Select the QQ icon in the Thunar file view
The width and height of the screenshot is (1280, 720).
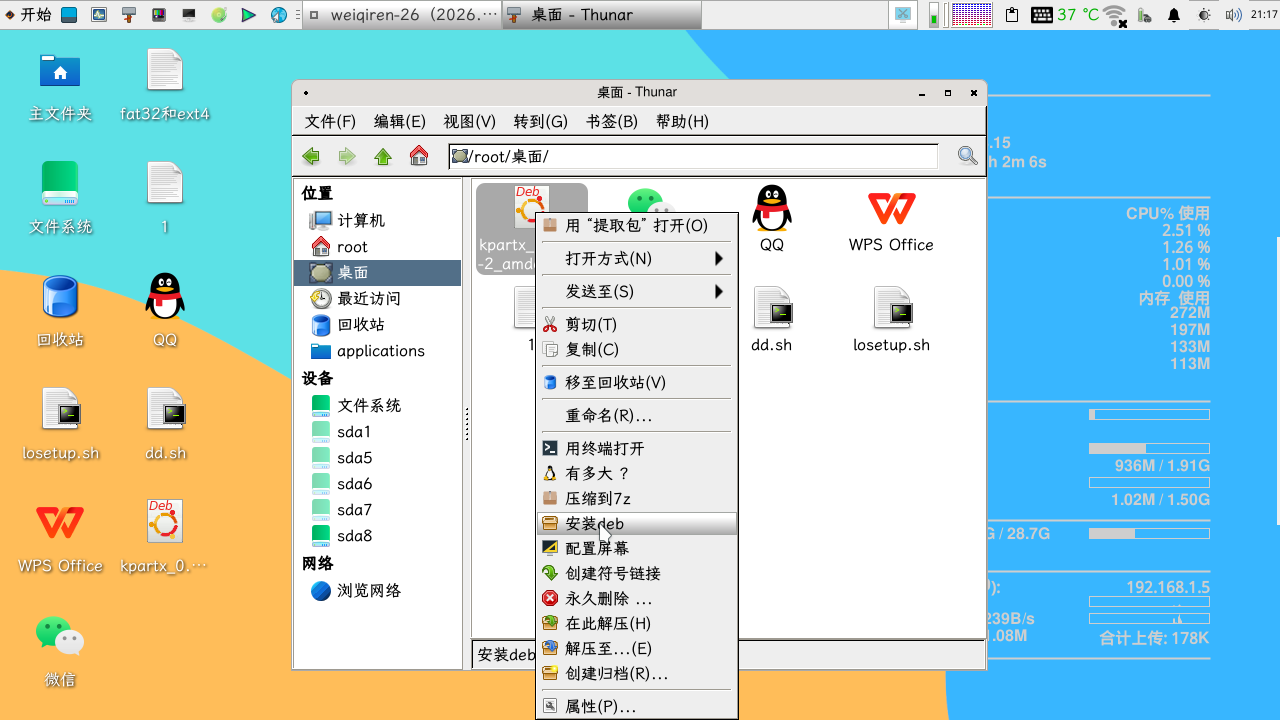click(772, 218)
